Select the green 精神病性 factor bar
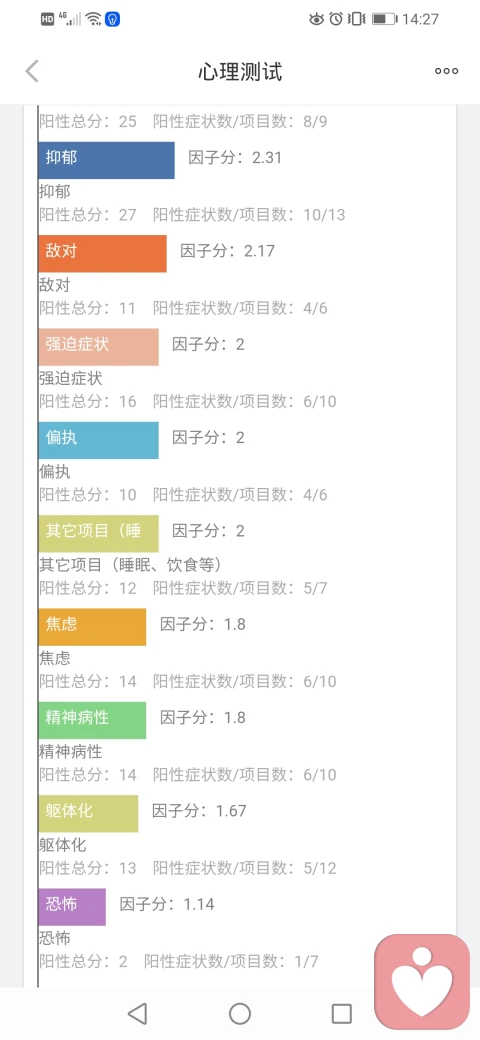This screenshot has height=1040, width=480. point(92,720)
